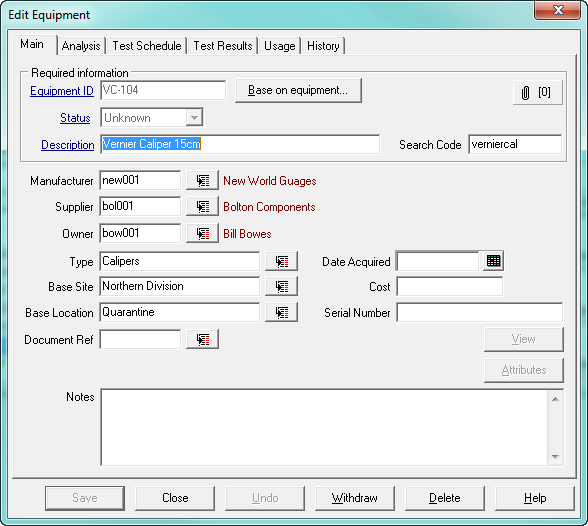This screenshot has width=588, height=526.
Task: Open the Base Site lookup list icon
Action: (282, 286)
